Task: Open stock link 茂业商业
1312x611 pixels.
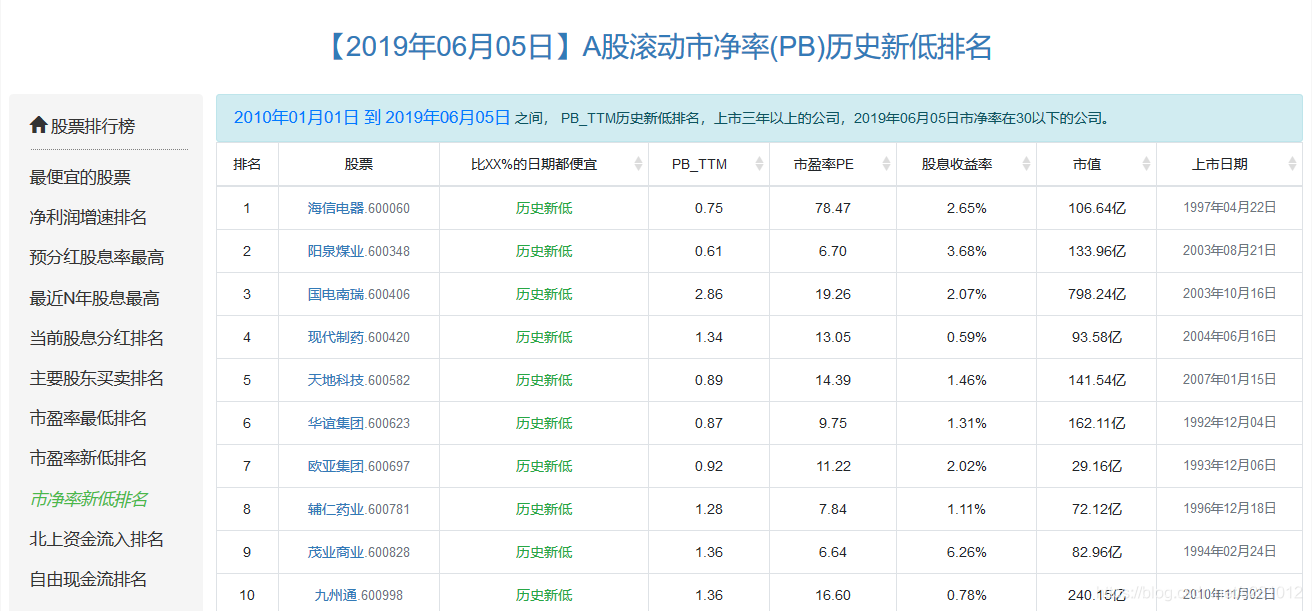Action: pyautogui.click(x=336, y=552)
